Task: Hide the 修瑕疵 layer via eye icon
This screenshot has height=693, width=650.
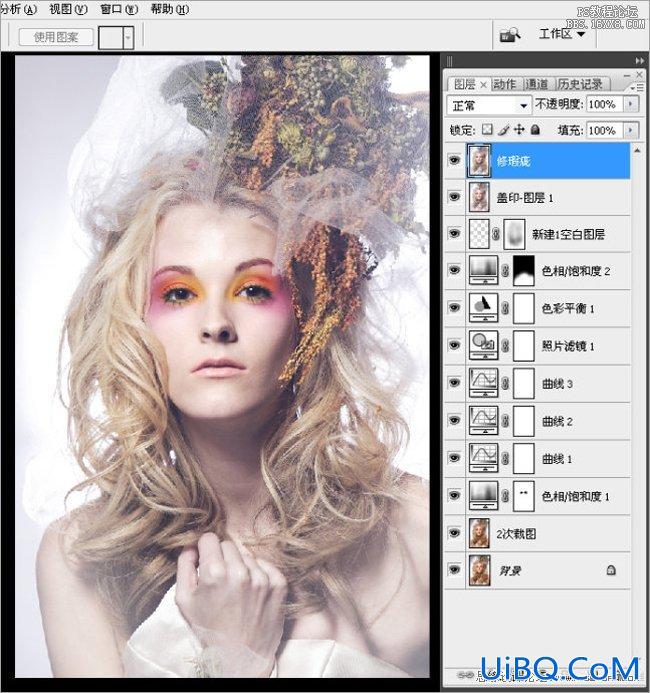Action: pyautogui.click(x=454, y=160)
